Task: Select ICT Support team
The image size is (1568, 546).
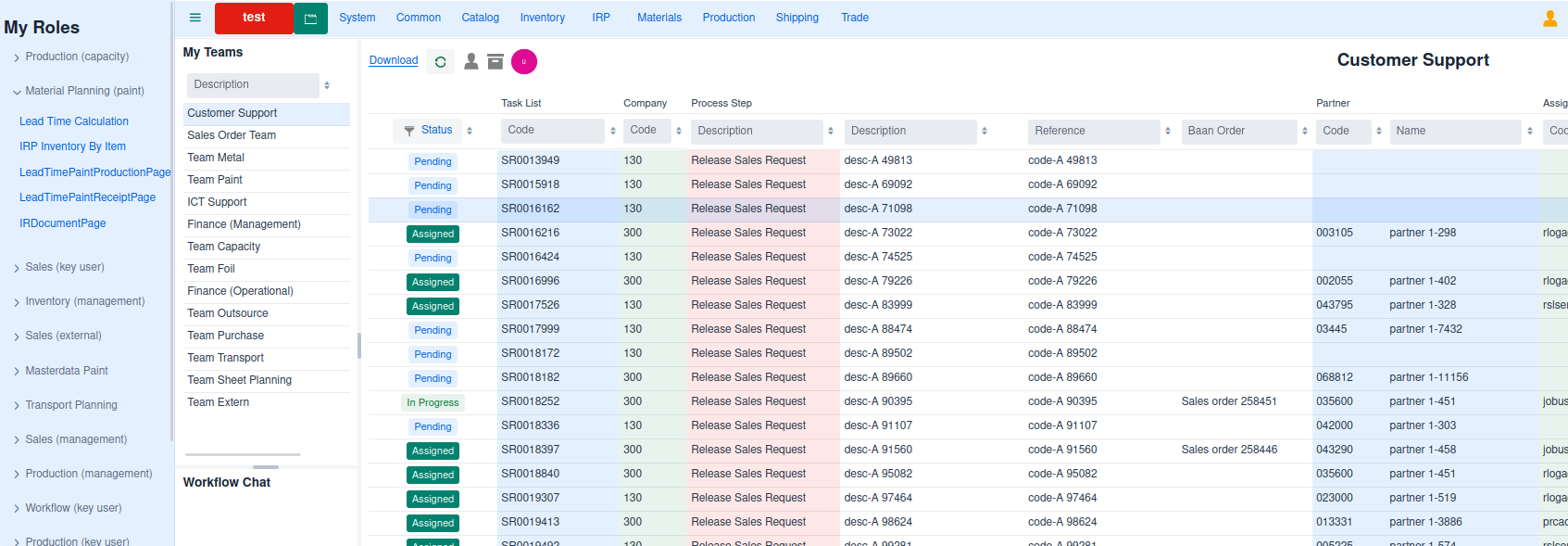Action: click(267, 202)
